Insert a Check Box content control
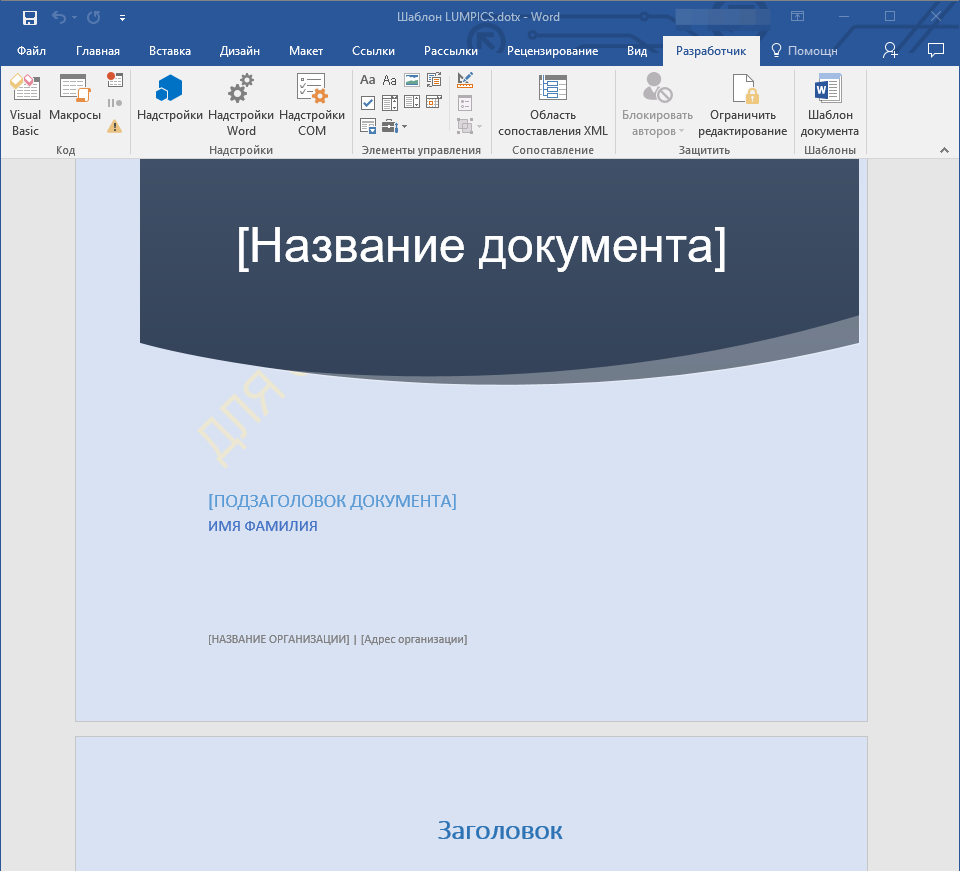Screen dimensions: 960x871 [368, 103]
